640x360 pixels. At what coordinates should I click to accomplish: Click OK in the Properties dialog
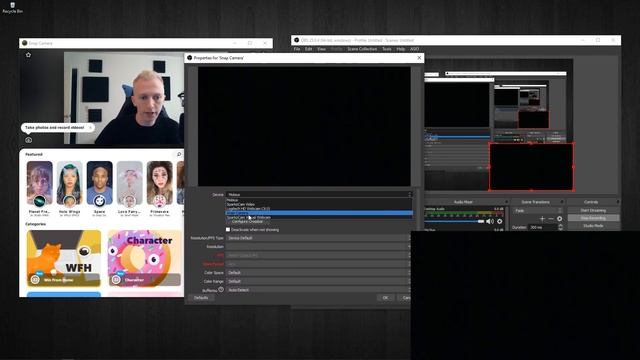pos(385,298)
